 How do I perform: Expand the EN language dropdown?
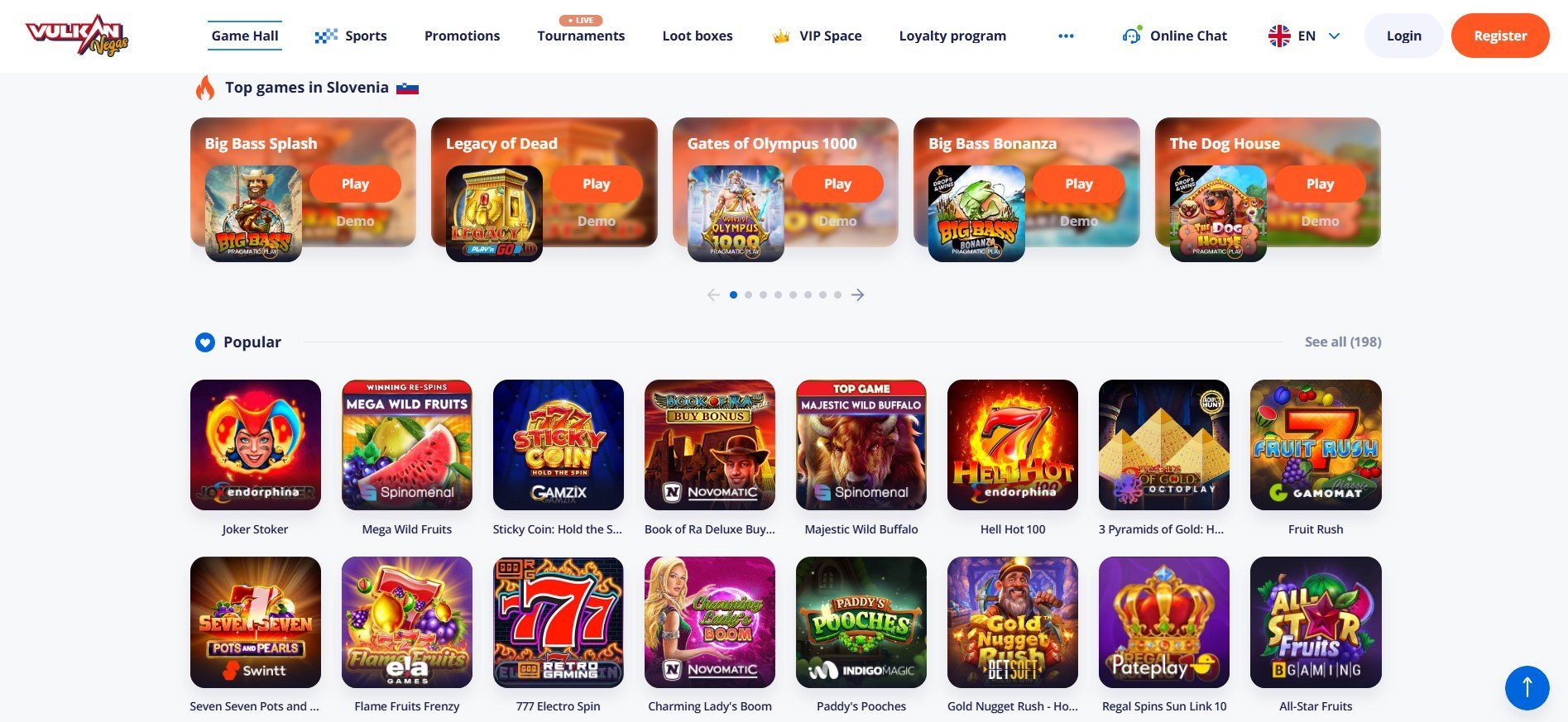[x=1334, y=36]
